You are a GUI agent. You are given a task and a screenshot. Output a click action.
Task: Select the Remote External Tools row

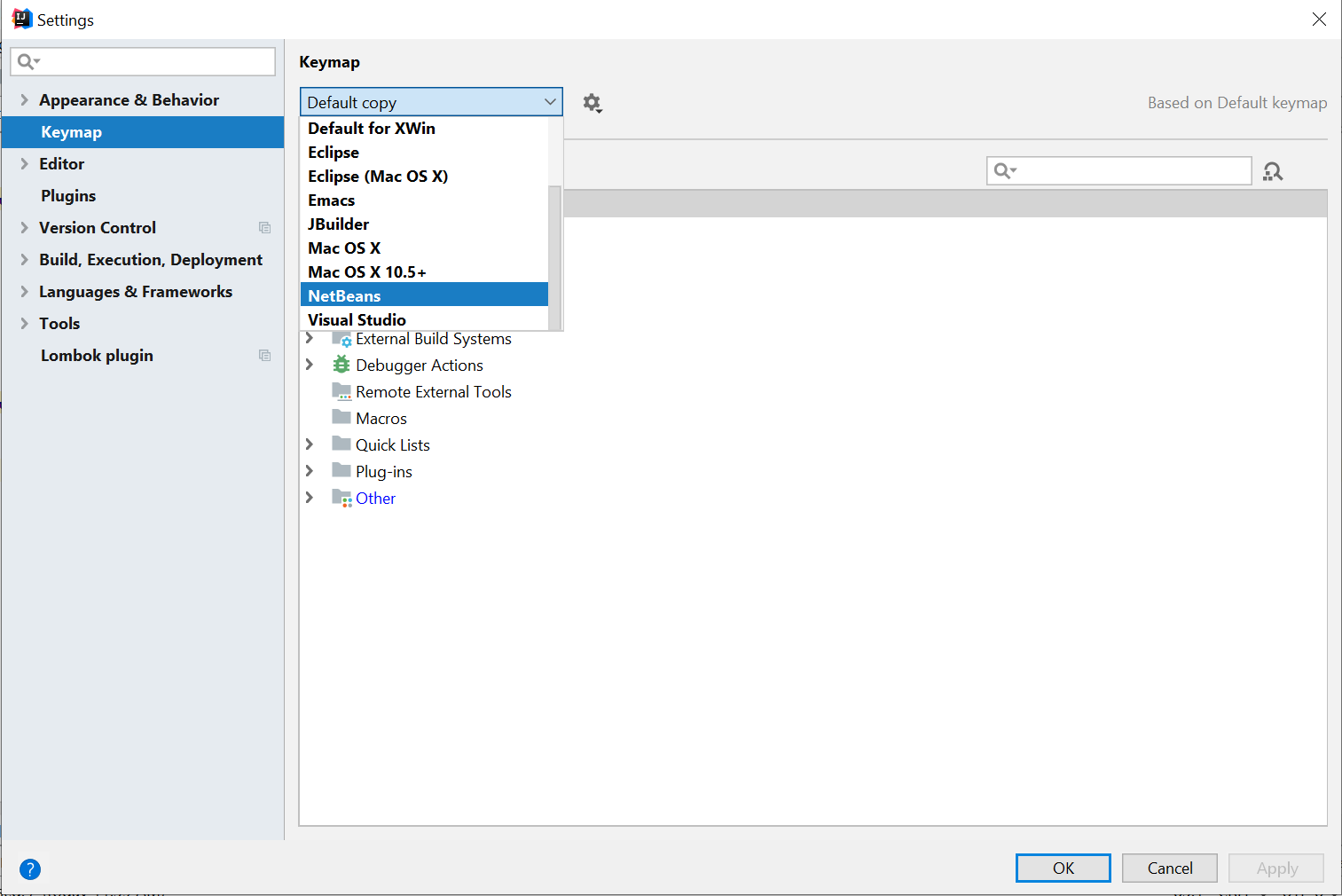click(813, 391)
